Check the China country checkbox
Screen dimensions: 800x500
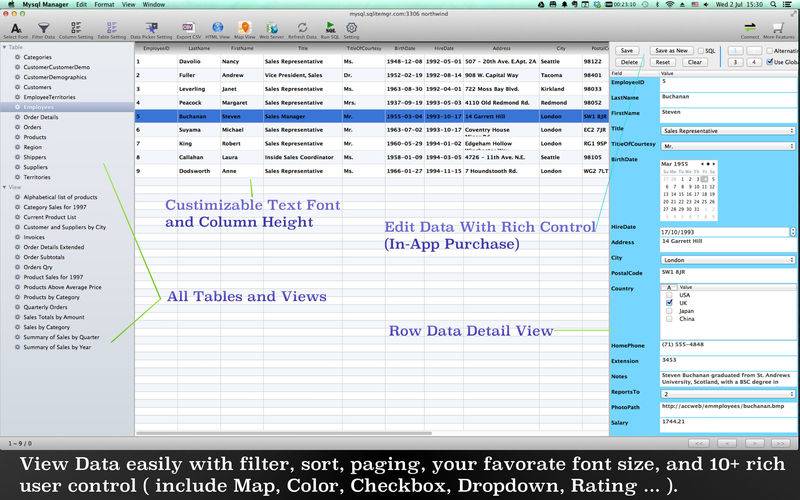point(669,318)
